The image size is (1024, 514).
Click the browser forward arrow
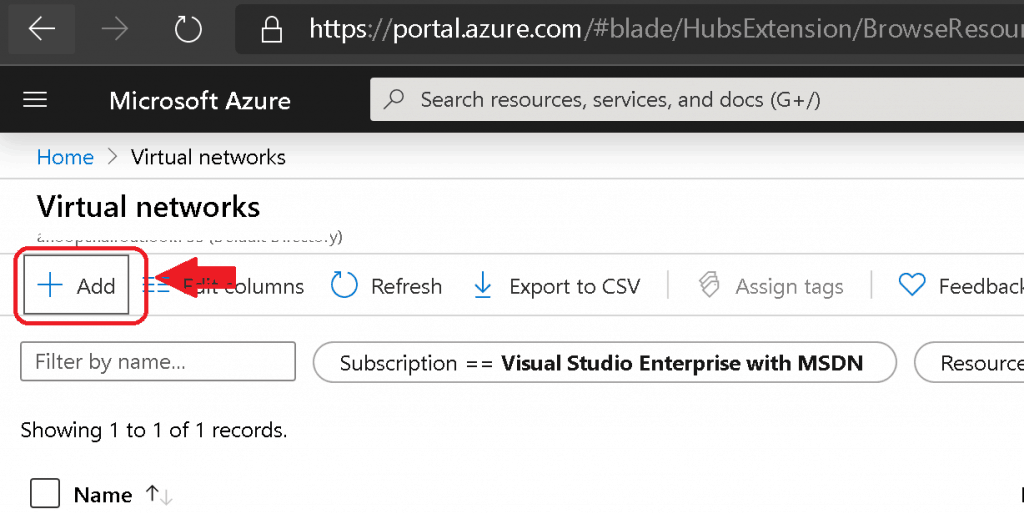click(x=114, y=29)
